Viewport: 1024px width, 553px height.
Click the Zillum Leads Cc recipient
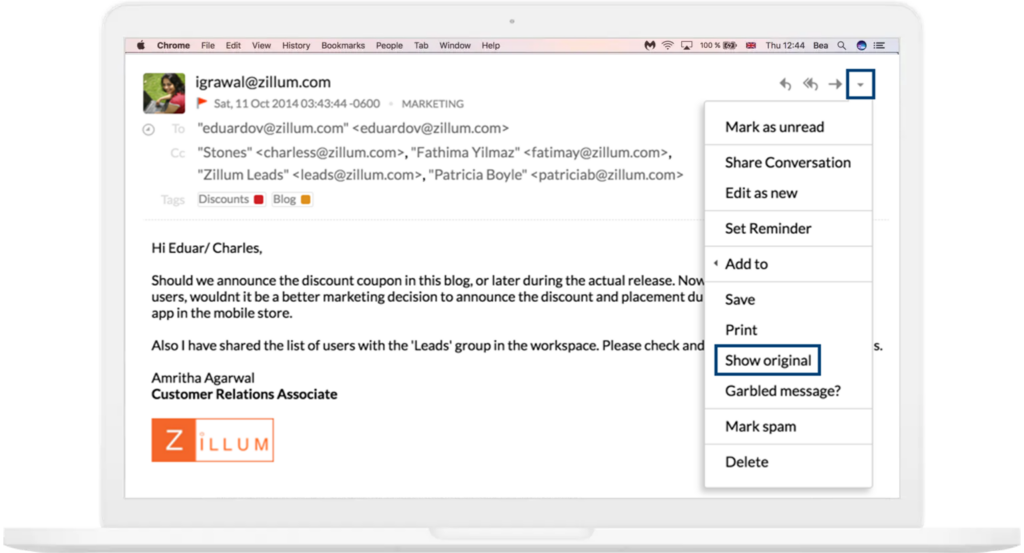310,175
